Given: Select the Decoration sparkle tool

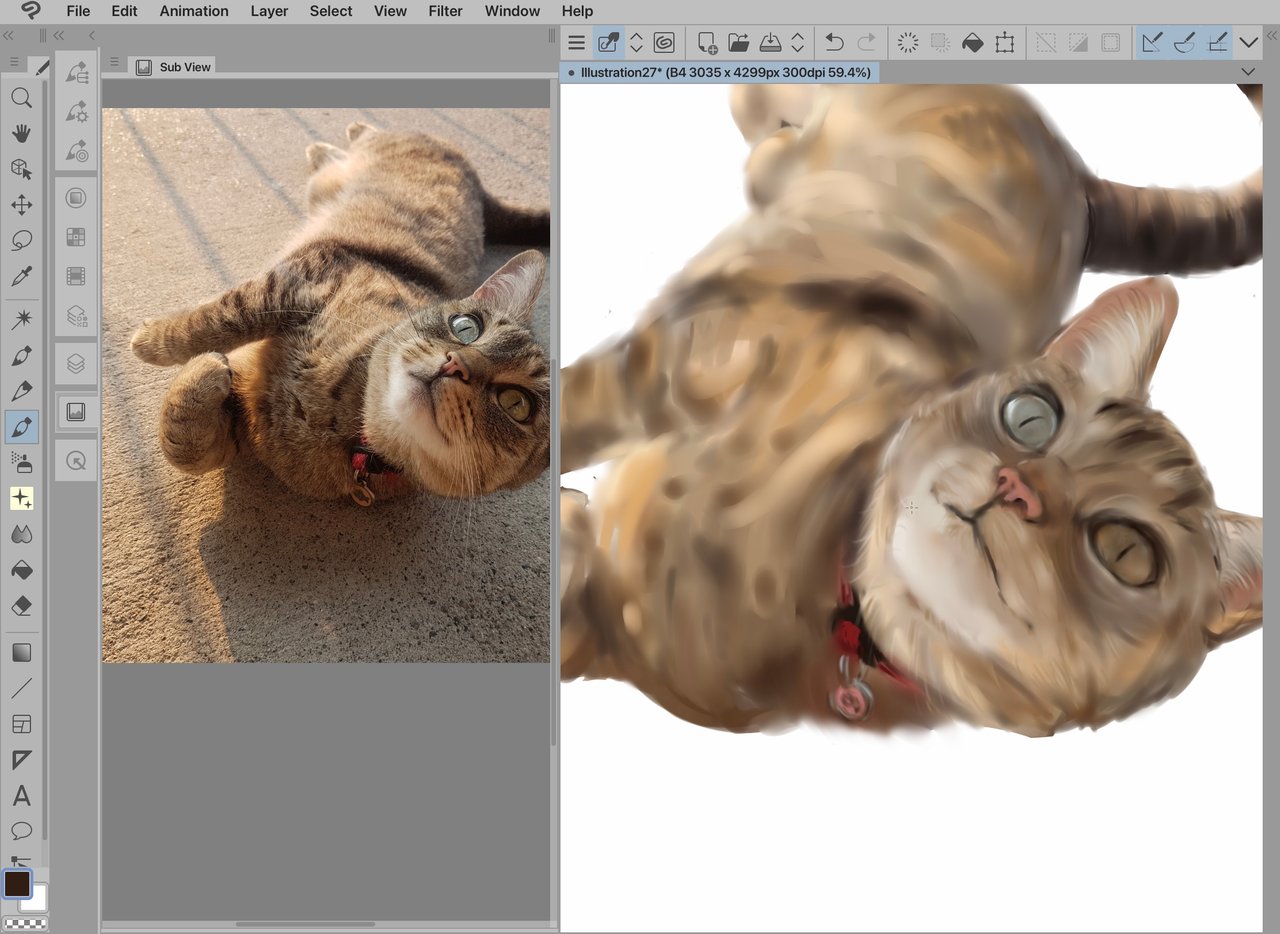Looking at the screenshot, I should tap(21, 498).
